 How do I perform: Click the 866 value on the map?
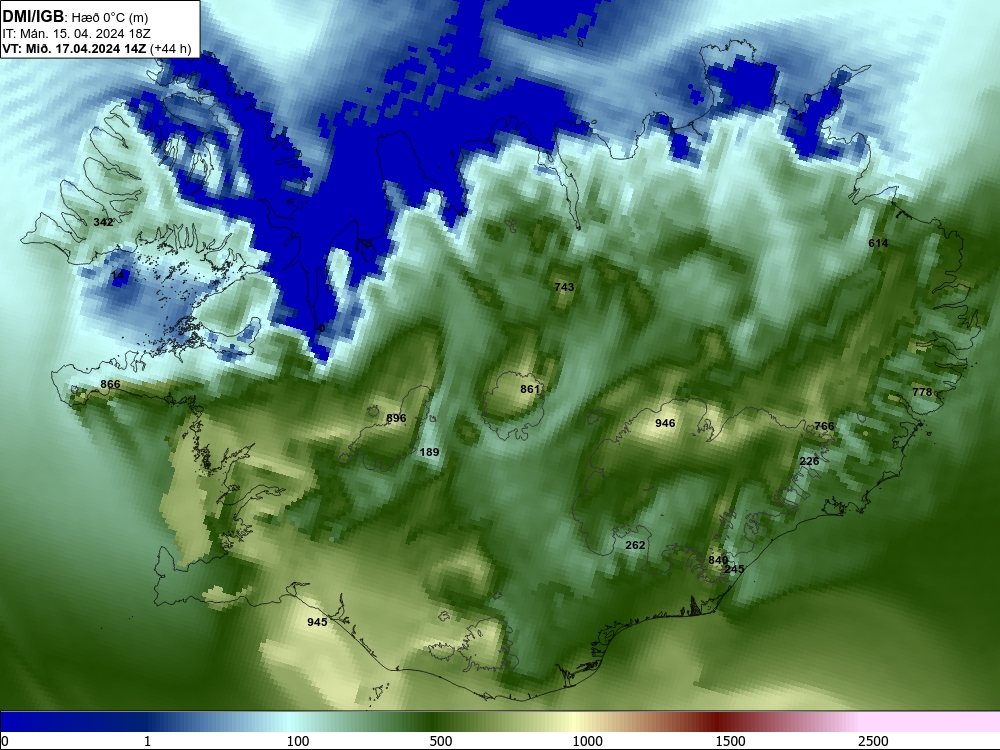pos(110,384)
